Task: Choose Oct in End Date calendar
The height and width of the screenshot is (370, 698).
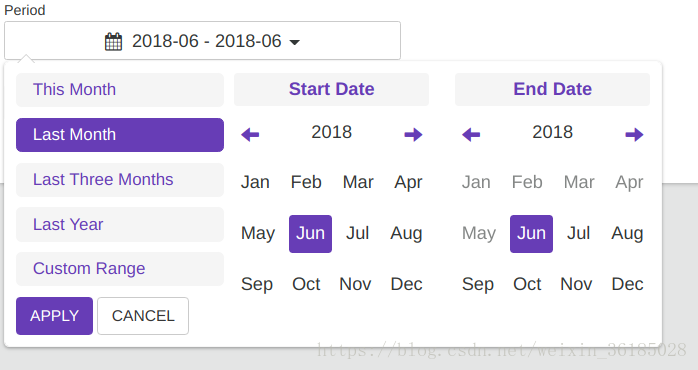Action: tap(527, 284)
